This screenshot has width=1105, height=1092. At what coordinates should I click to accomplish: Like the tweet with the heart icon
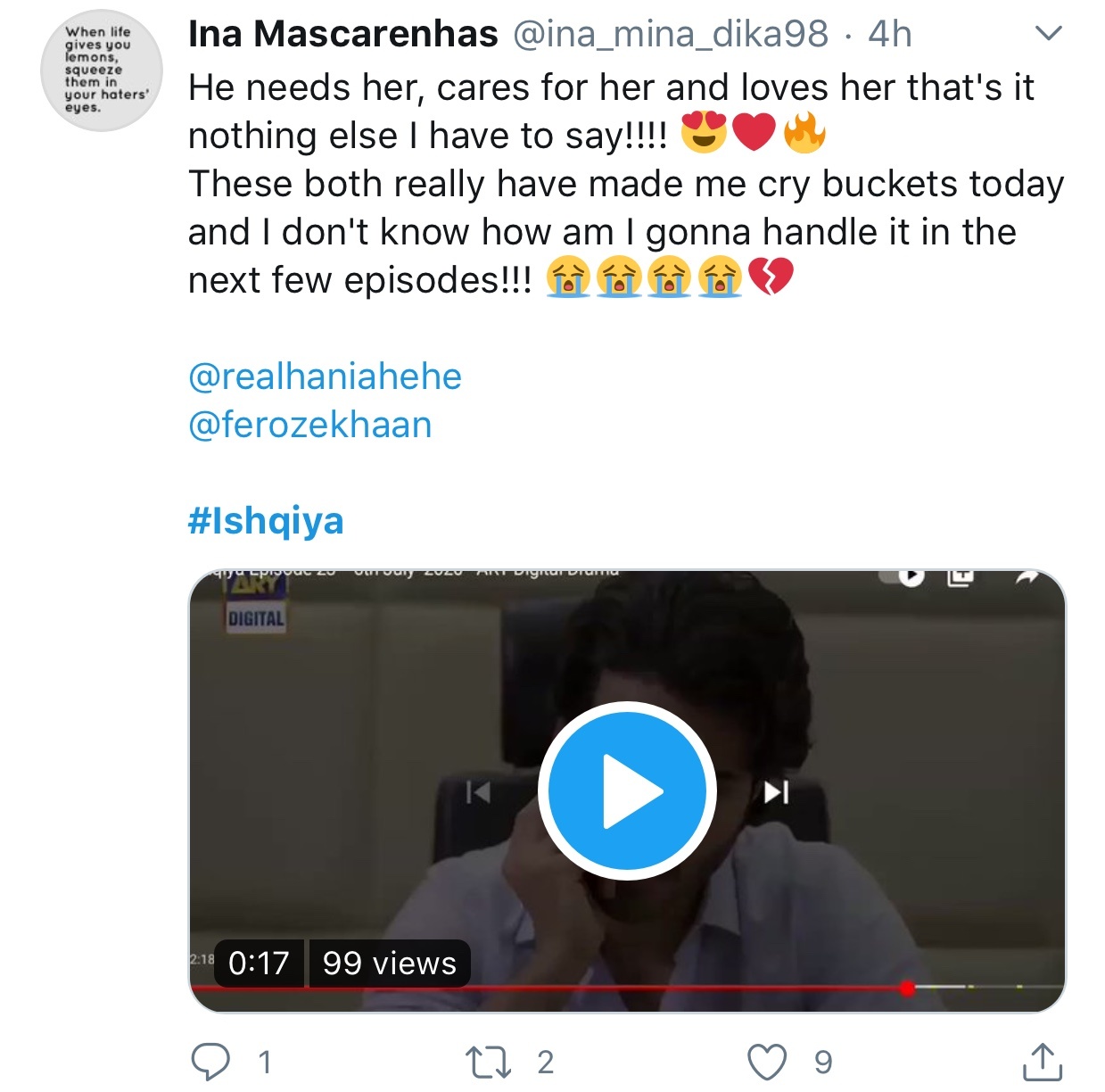[x=767, y=1062]
